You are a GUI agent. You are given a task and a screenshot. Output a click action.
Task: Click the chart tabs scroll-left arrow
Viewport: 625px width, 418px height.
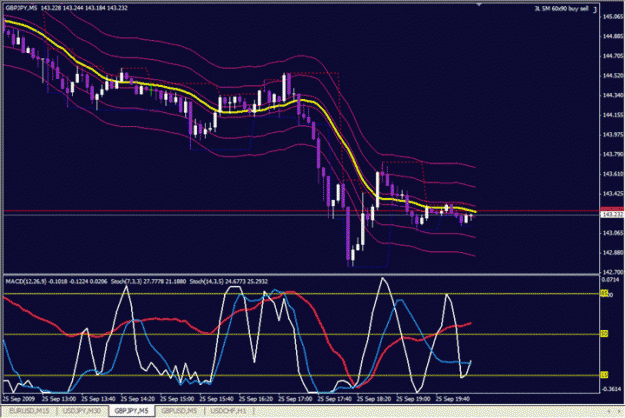[609, 411]
